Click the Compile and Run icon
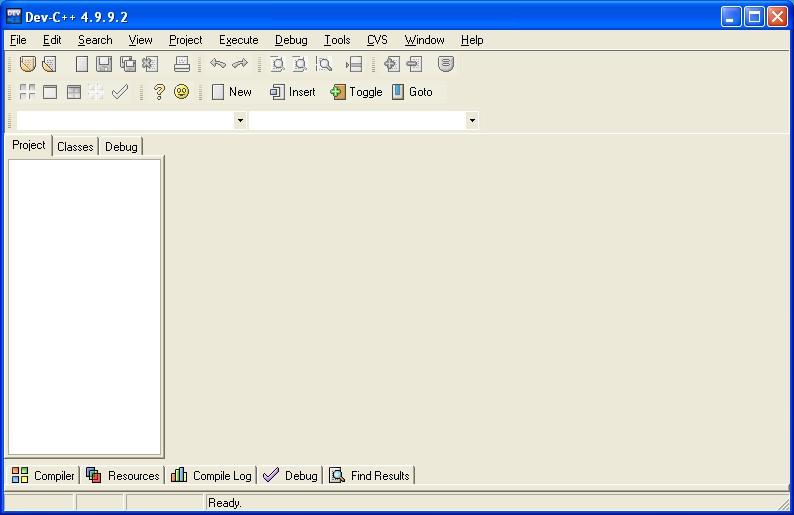Image resolution: width=794 pixels, height=515 pixels. 74,92
